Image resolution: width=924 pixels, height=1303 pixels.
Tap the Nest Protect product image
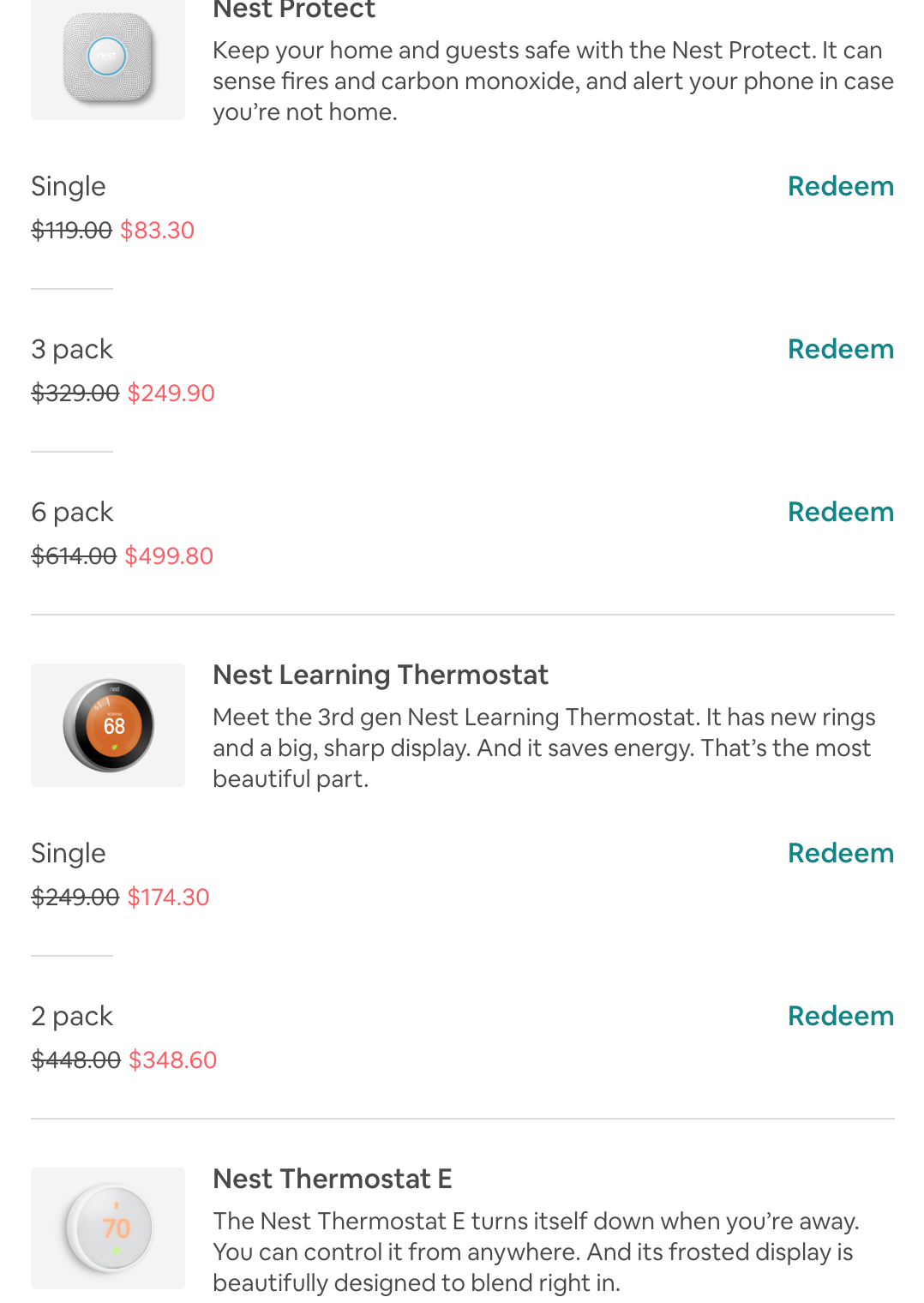coord(108,58)
